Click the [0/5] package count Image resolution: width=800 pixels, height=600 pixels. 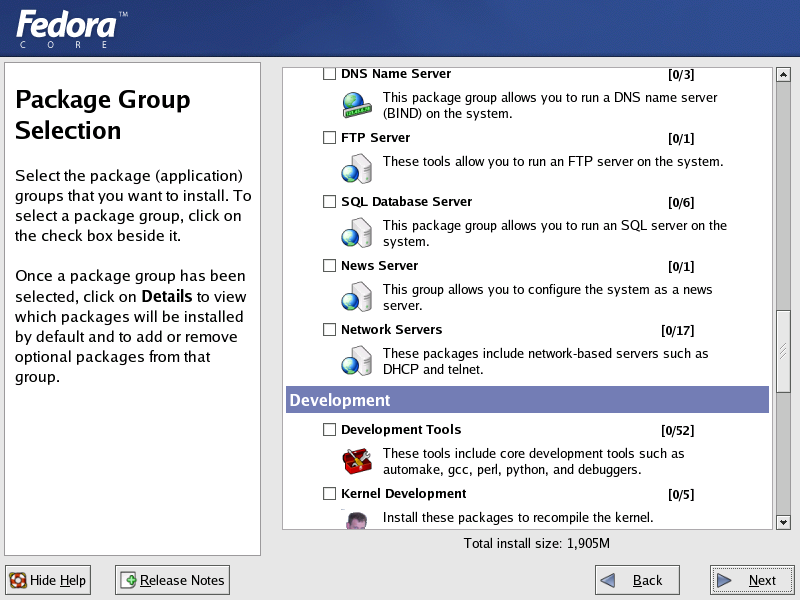click(x=681, y=494)
